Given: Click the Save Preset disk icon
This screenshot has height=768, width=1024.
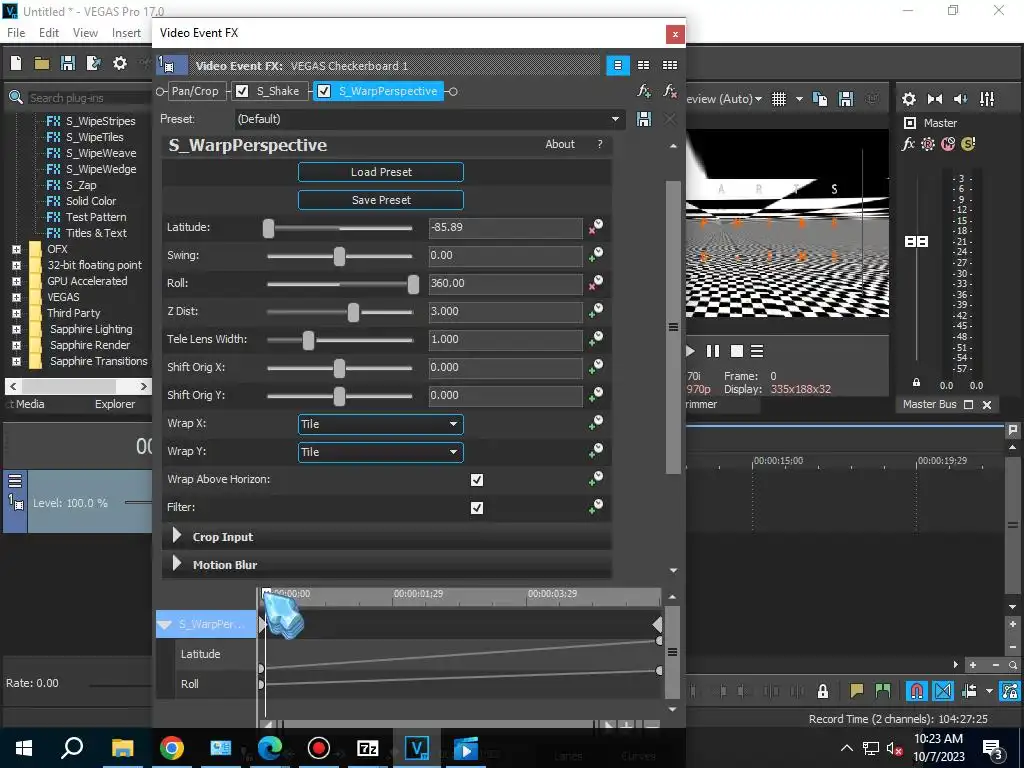Looking at the screenshot, I should pyautogui.click(x=644, y=119).
